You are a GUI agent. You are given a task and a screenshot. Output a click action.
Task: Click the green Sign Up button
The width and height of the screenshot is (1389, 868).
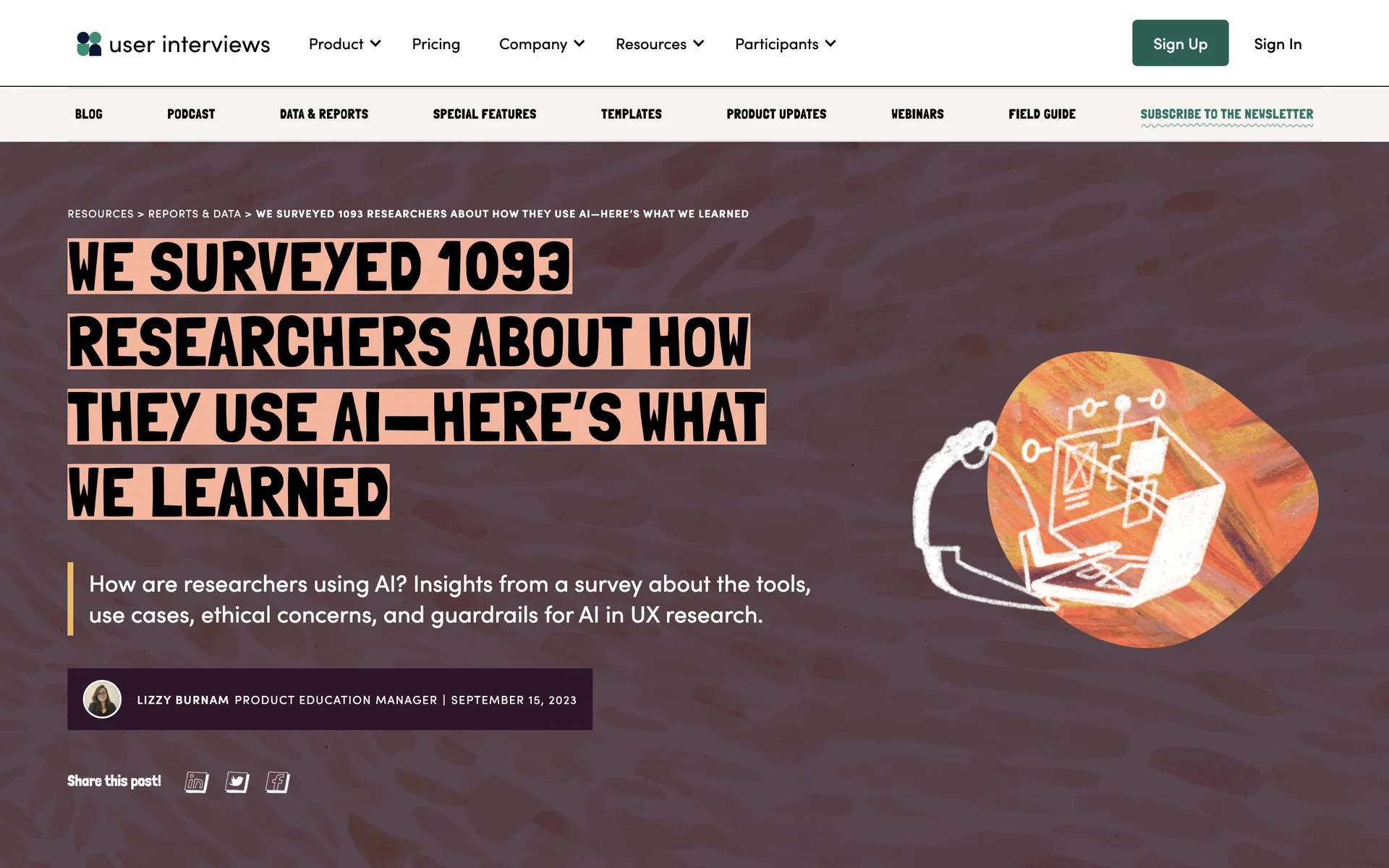(1180, 43)
